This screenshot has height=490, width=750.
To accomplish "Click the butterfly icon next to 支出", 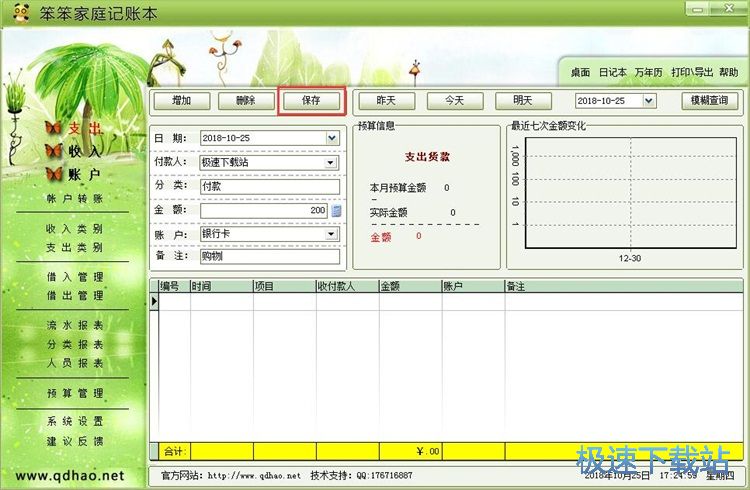I will point(53,128).
